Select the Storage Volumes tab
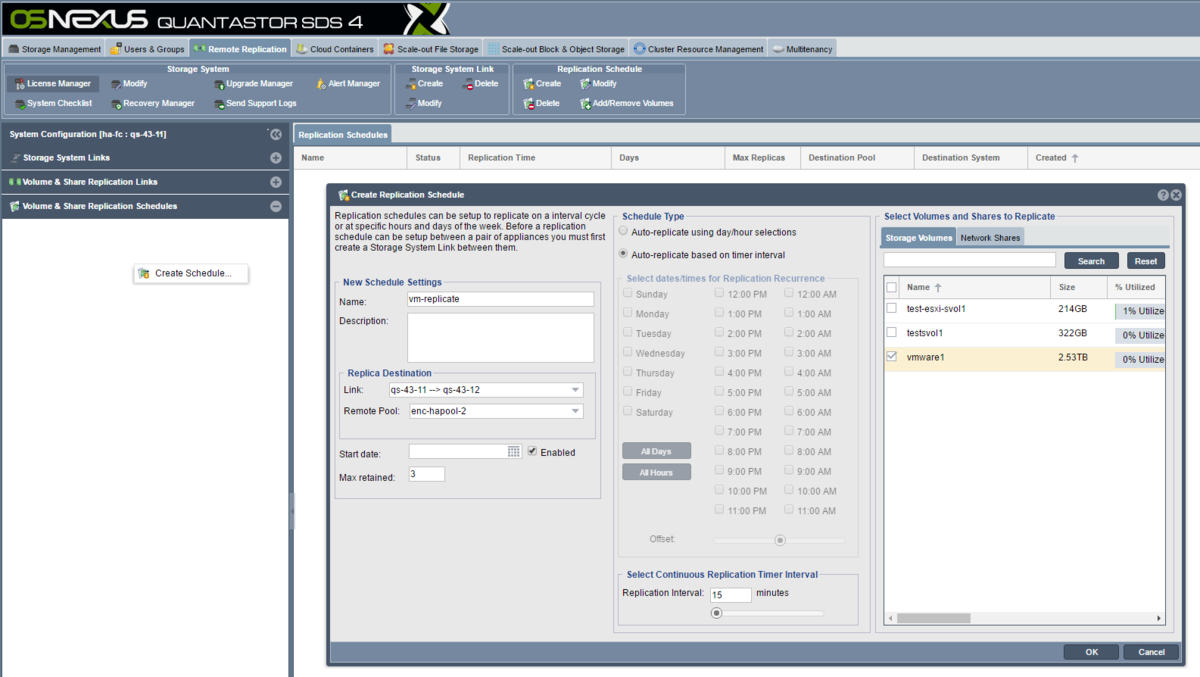Viewport: 1200px width, 677px height. click(919, 238)
